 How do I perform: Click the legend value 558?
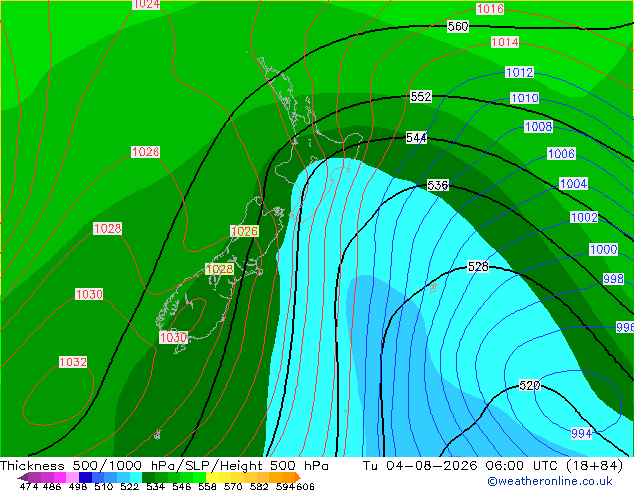(x=207, y=486)
